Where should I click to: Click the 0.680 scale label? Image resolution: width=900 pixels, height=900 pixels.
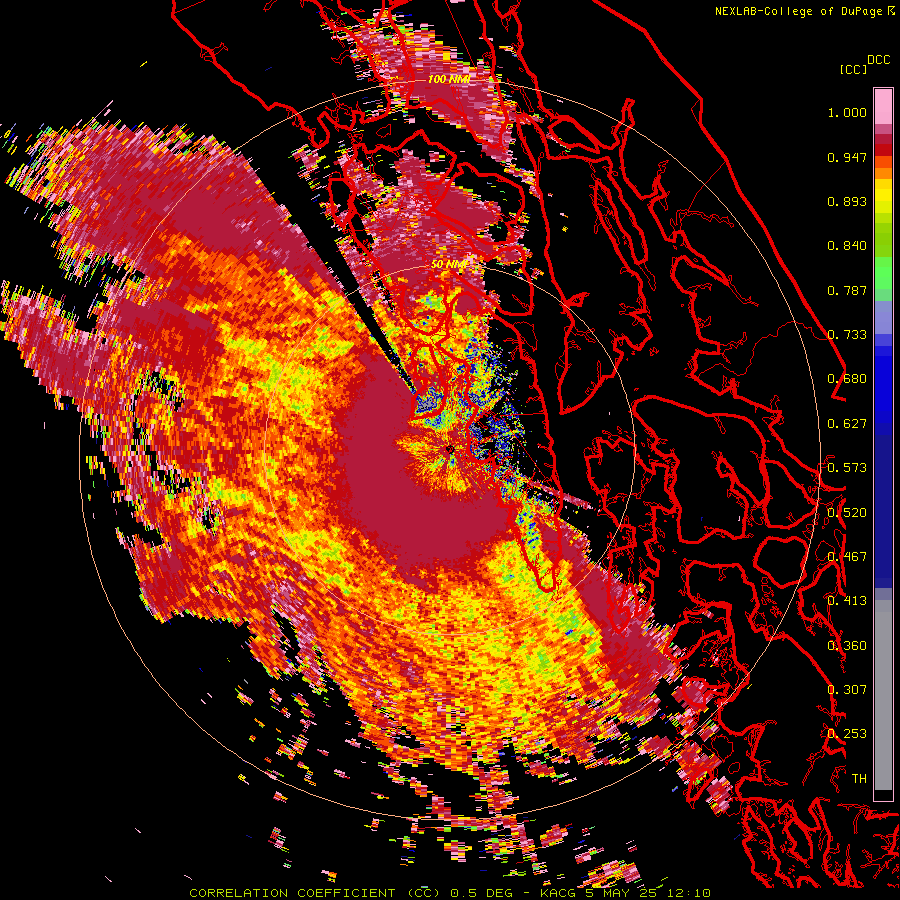[x=847, y=379]
